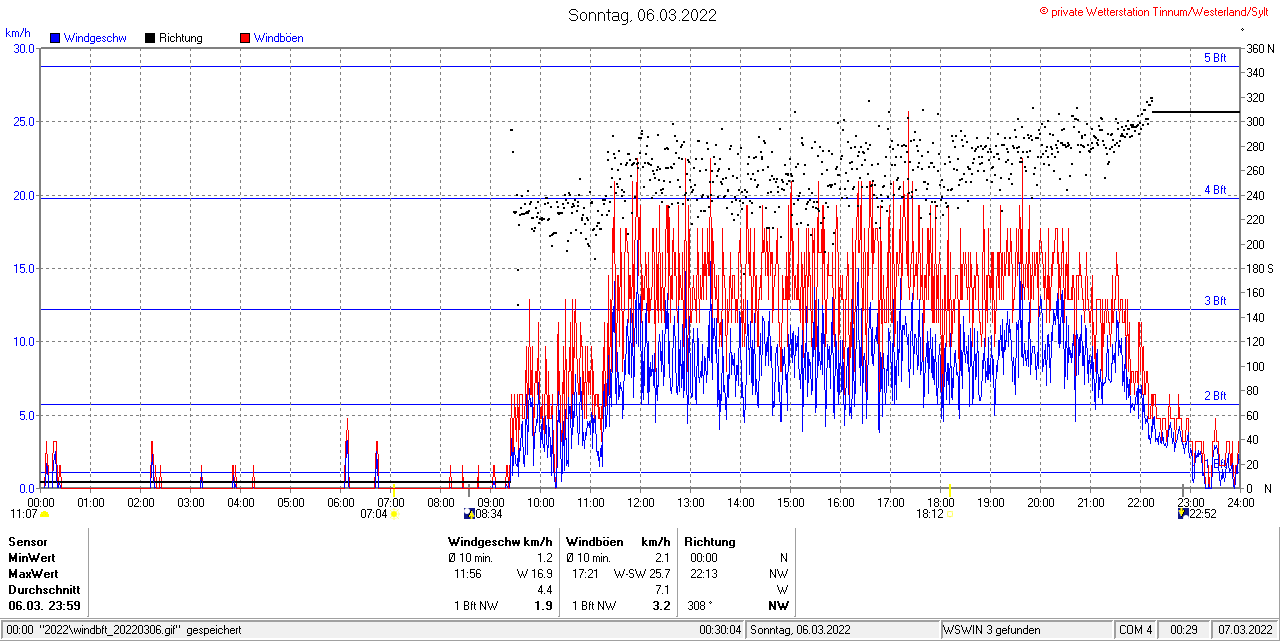
Task: Click the sunset time 18:12
Action: click(x=930, y=514)
